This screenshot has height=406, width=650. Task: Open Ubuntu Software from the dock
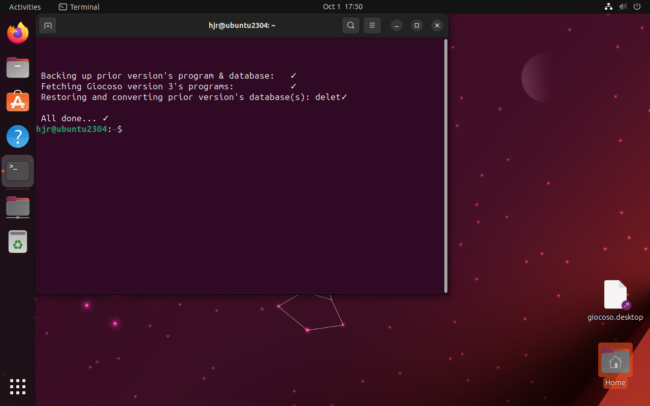tap(17, 102)
